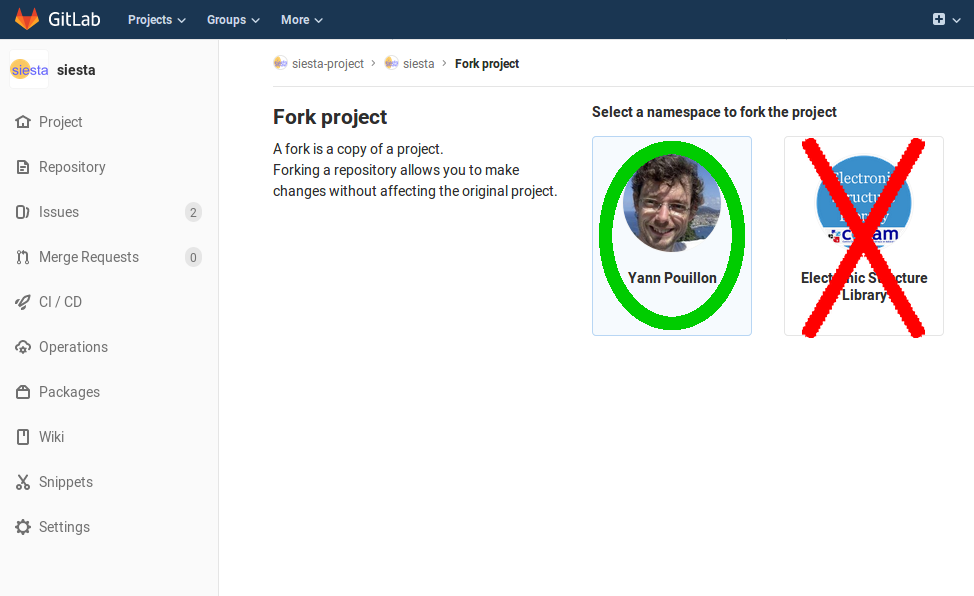974x596 pixels.
Task: Click 'Select a namespace to fork' heading
Action: coord(714,112)
